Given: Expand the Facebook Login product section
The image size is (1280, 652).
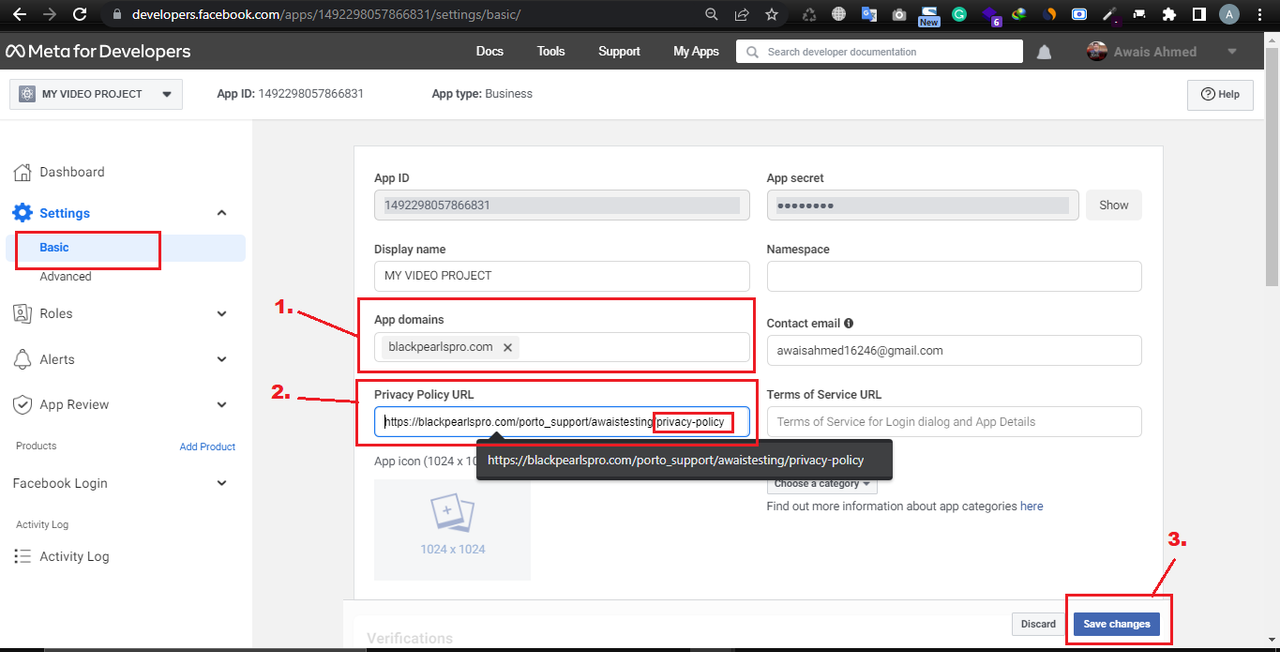Looking at the screenshot, I should point(222,483).
